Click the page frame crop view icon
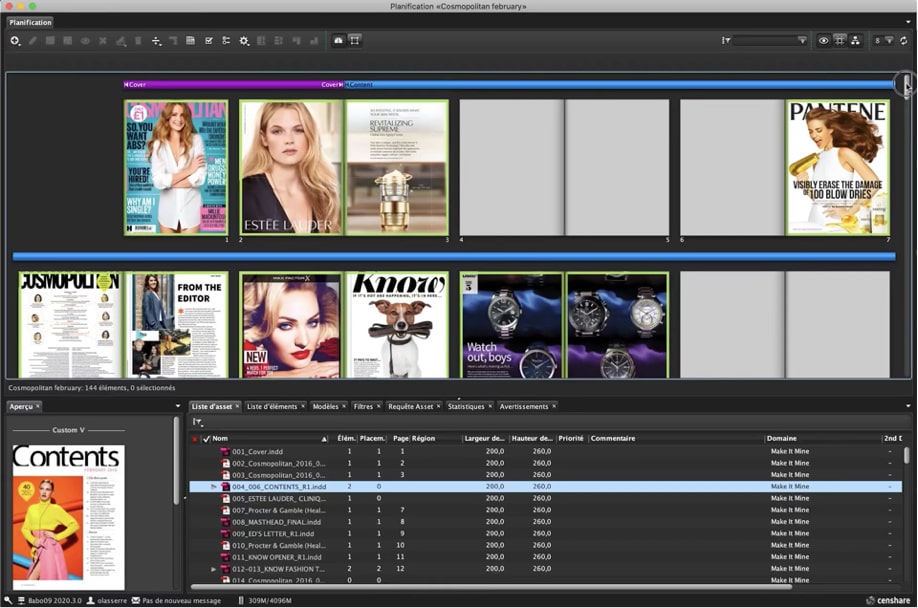 tap(355, 40)
